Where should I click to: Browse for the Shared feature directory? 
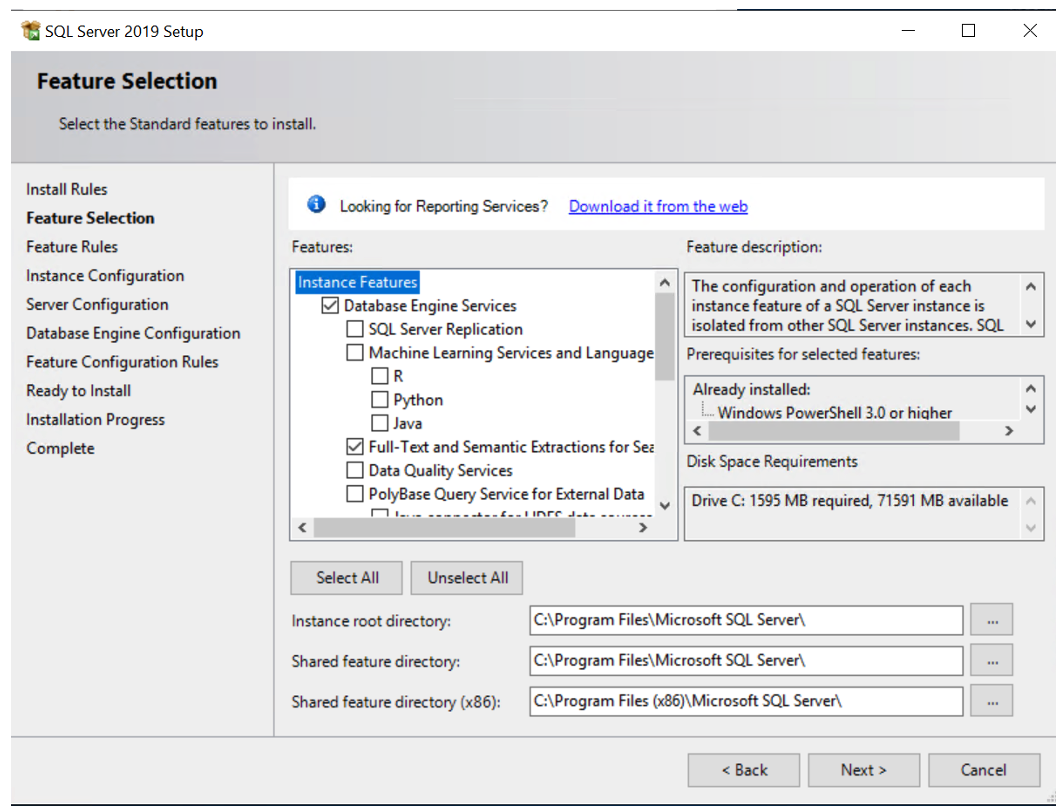(992, 661)
